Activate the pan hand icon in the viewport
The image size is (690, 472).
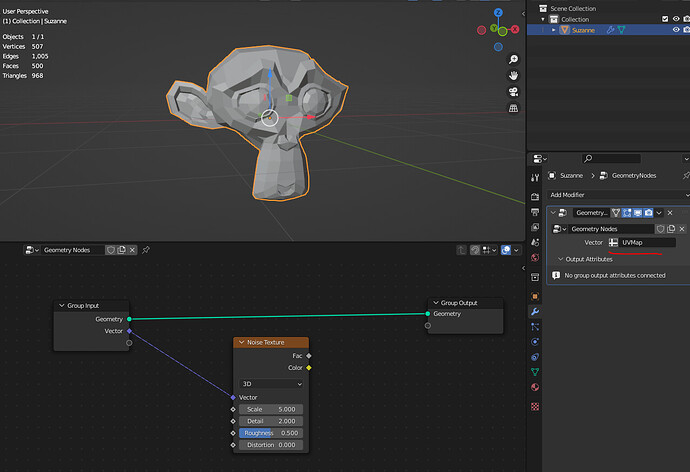click(513, 76)
